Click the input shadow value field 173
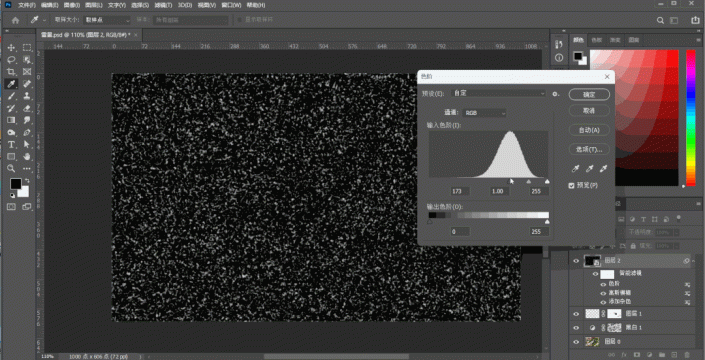The image size is (705, 360). click(460, 191)
